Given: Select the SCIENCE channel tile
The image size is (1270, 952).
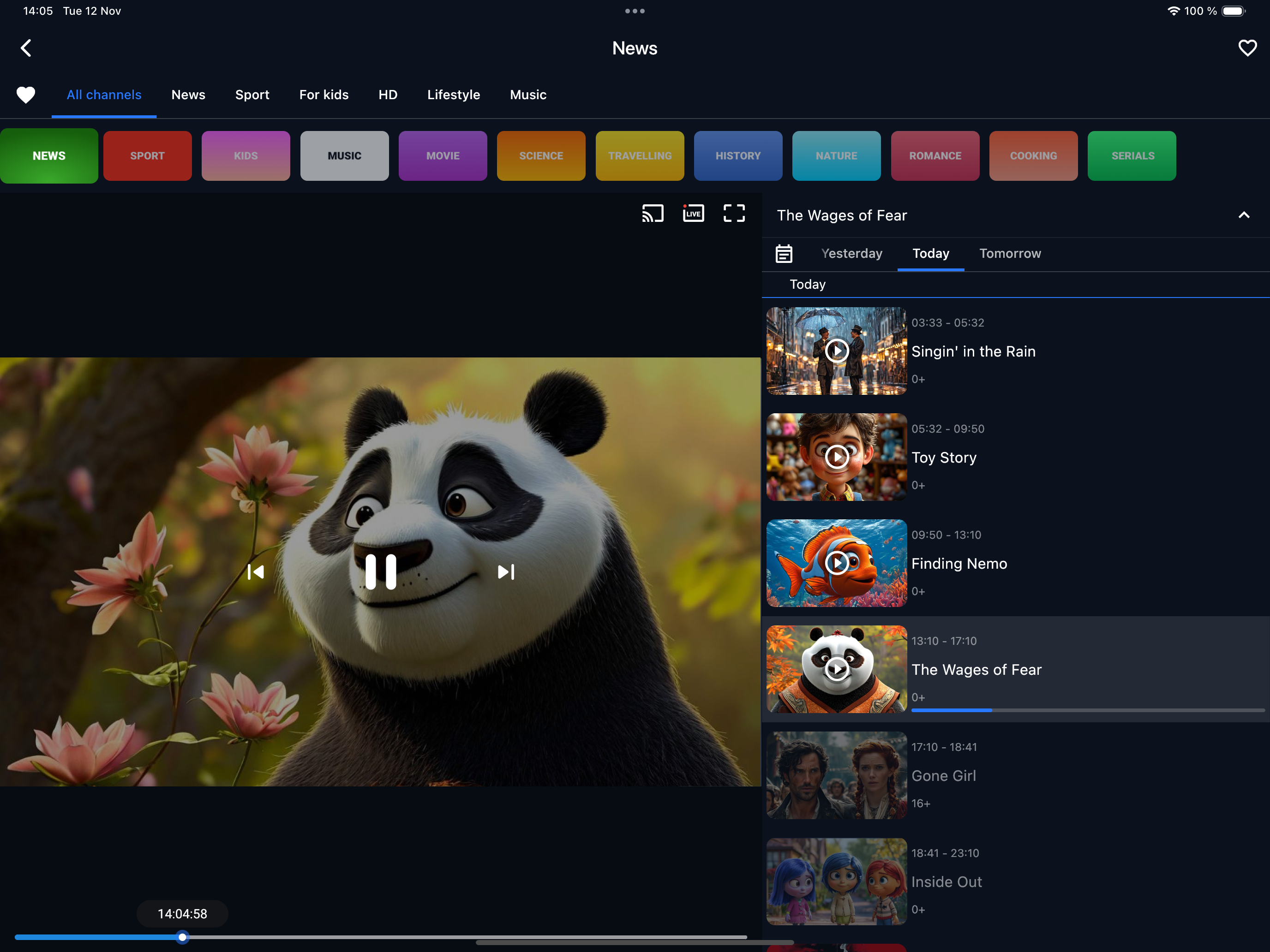Looking at the screenshot, I should pos(541,156).
